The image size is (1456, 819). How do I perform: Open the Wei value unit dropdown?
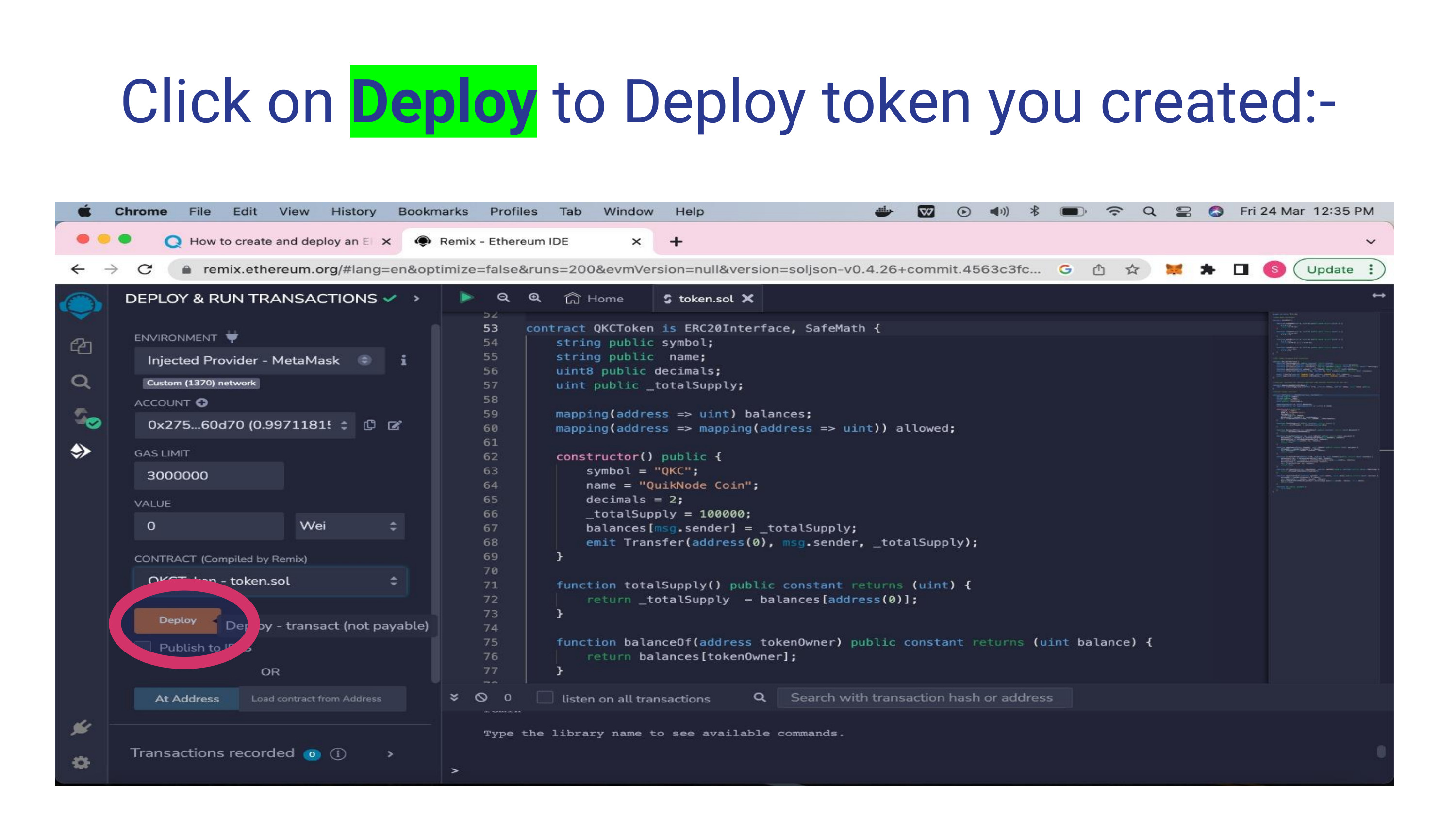(349, 526)
